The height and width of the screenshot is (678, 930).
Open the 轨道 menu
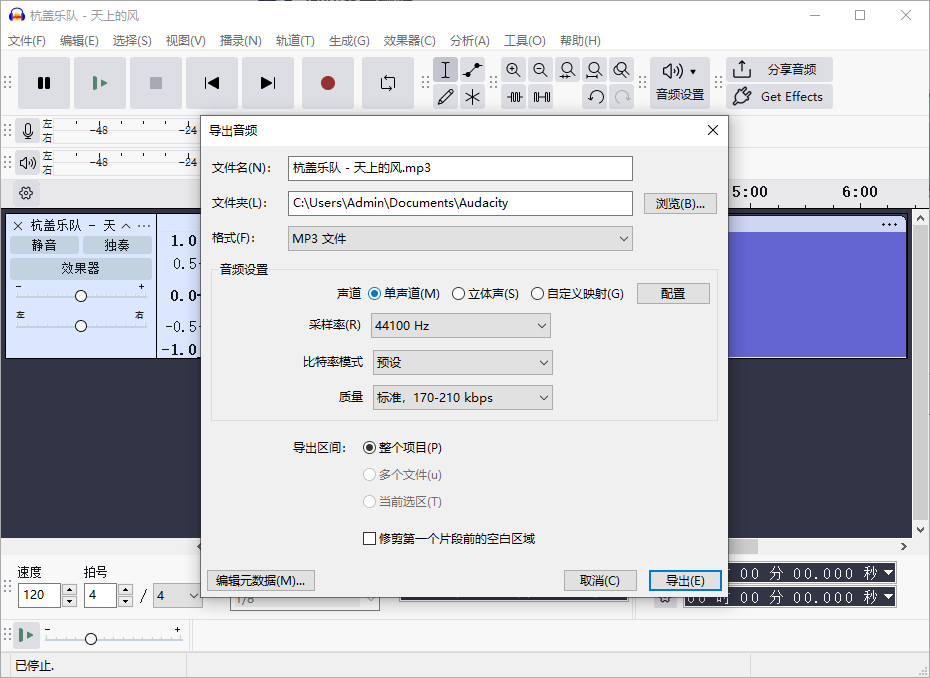point(296,41)
